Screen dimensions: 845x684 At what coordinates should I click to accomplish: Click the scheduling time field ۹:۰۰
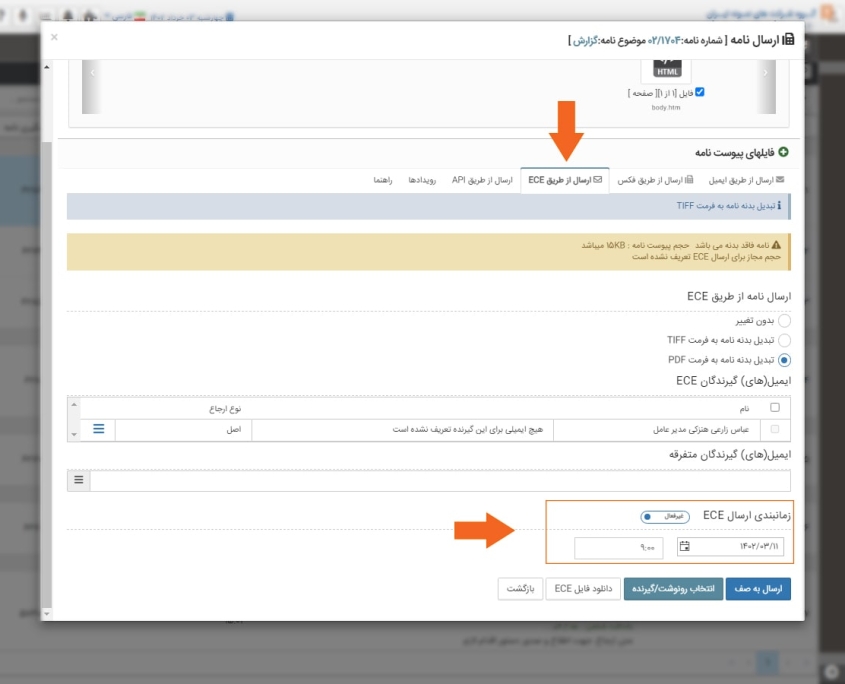[x=618, y=548]
